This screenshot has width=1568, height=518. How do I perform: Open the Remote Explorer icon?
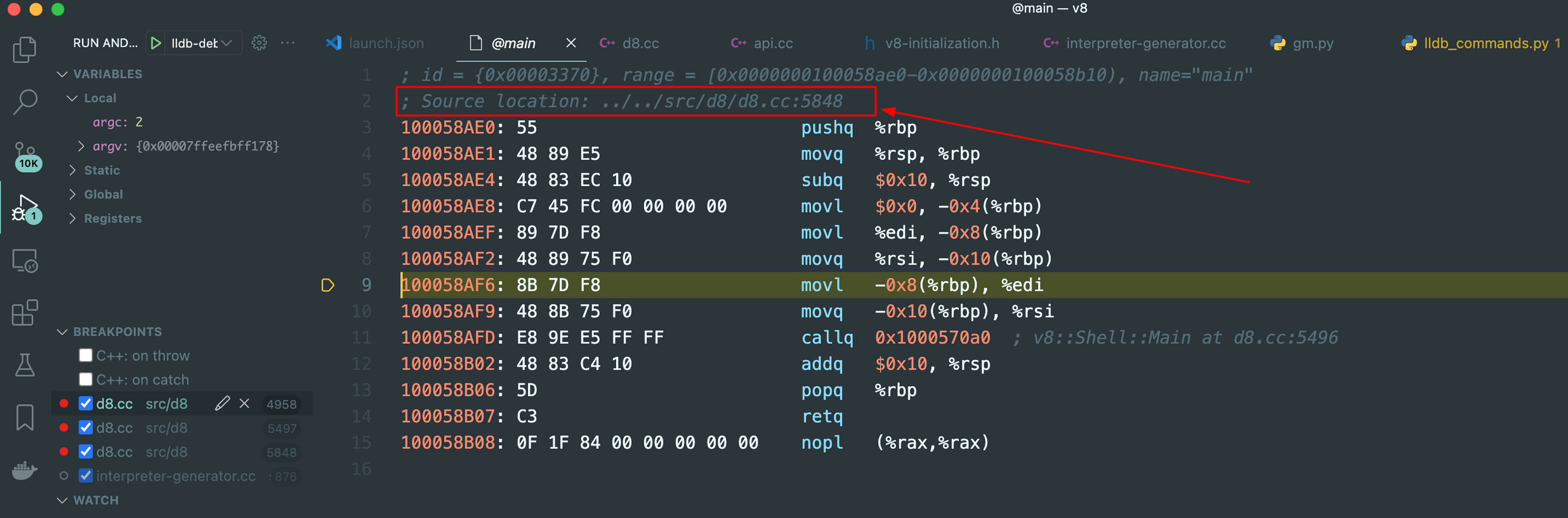25,261
